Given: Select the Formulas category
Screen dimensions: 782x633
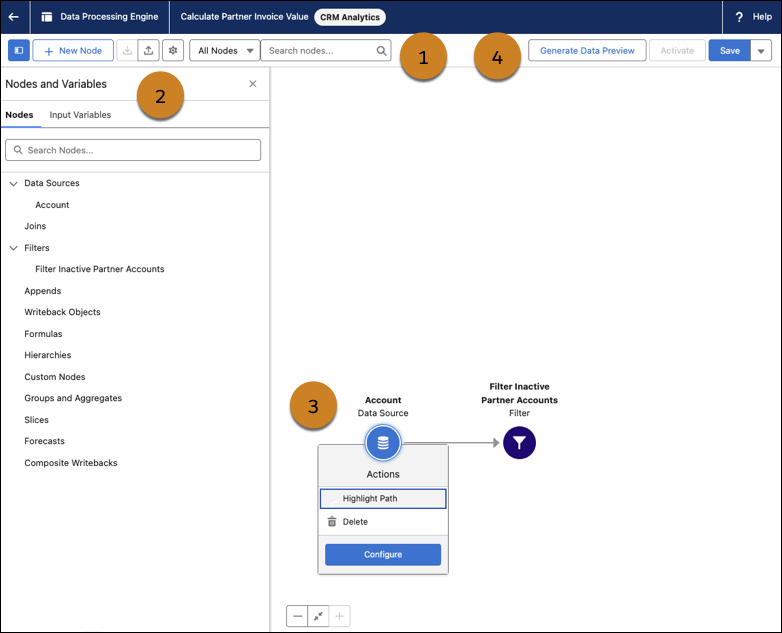Looking at the screenshot, I should tap(43, 334).
